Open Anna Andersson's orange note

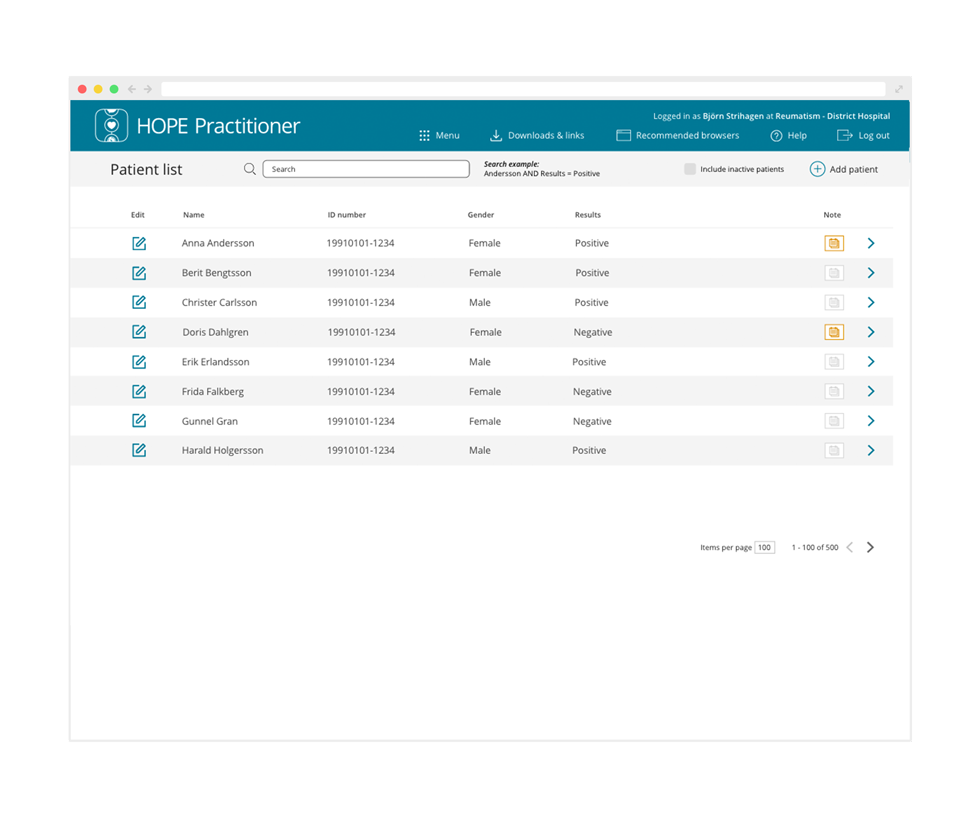coord(834,243)
